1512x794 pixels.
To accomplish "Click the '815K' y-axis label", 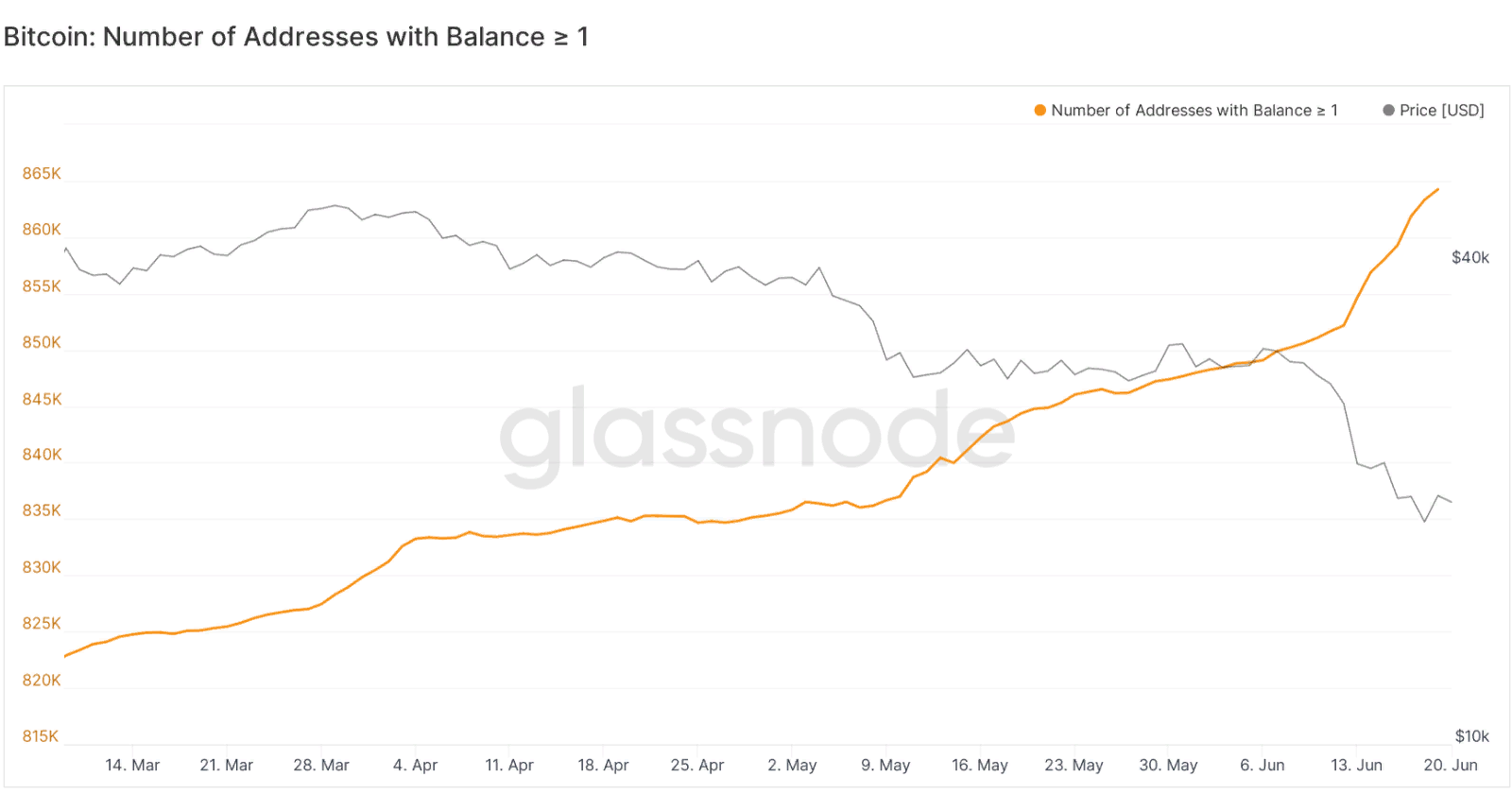I will 42,736.
